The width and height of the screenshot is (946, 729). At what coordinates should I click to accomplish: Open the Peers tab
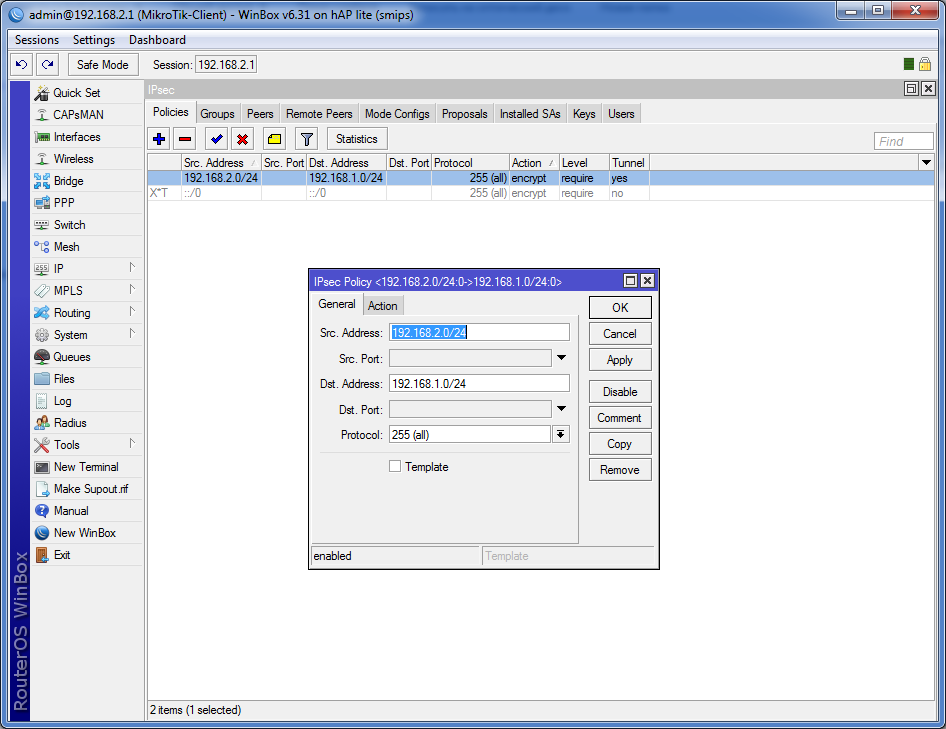click(260, 114)
